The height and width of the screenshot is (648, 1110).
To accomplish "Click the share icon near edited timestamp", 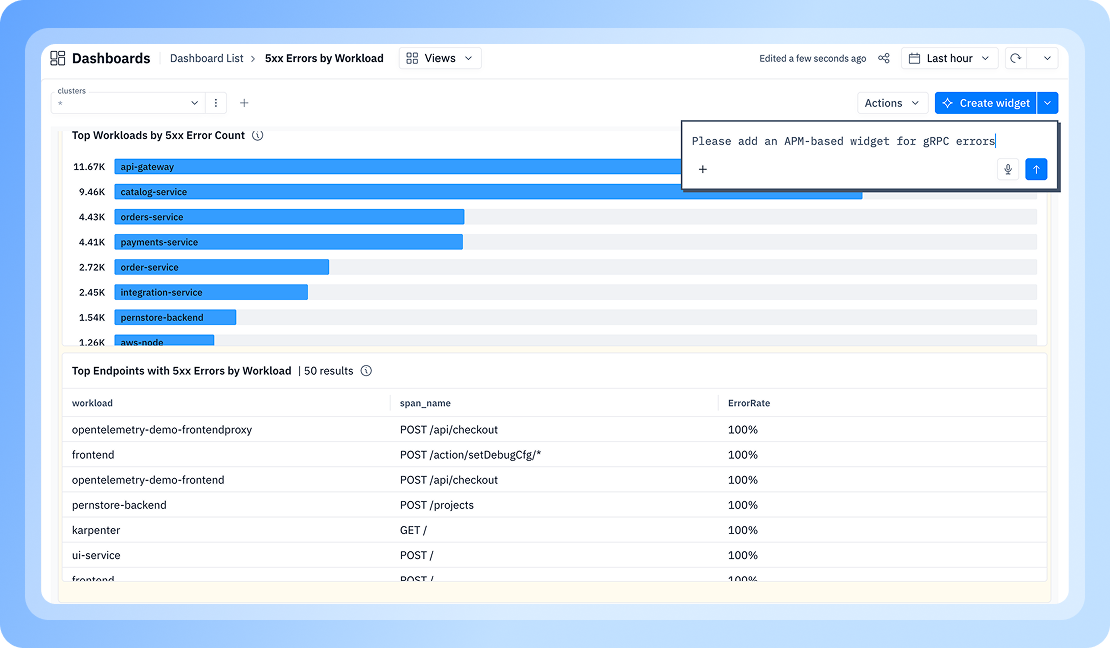I will point(883,58).
